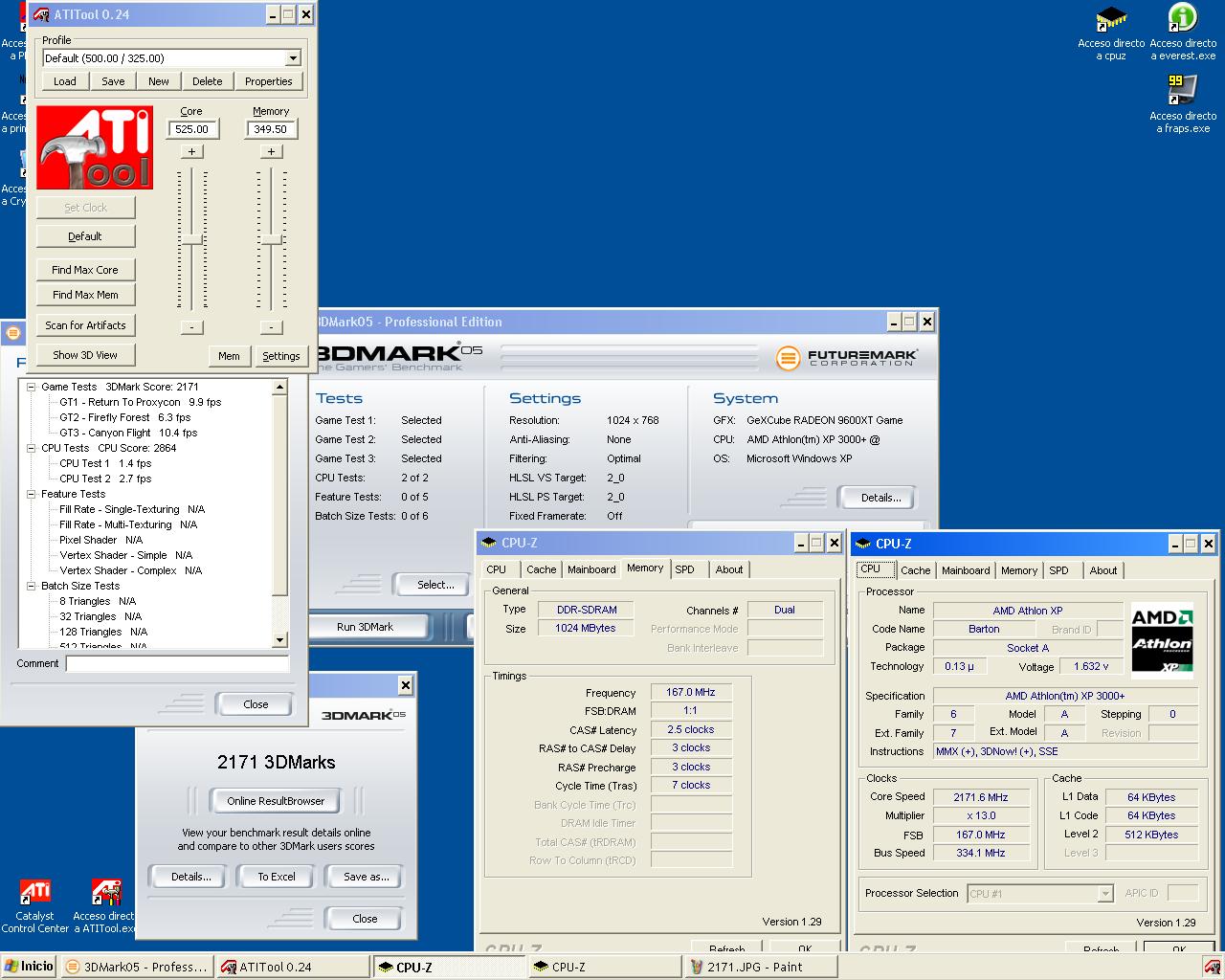Increase core clock with the plus button

coord(191,151)
